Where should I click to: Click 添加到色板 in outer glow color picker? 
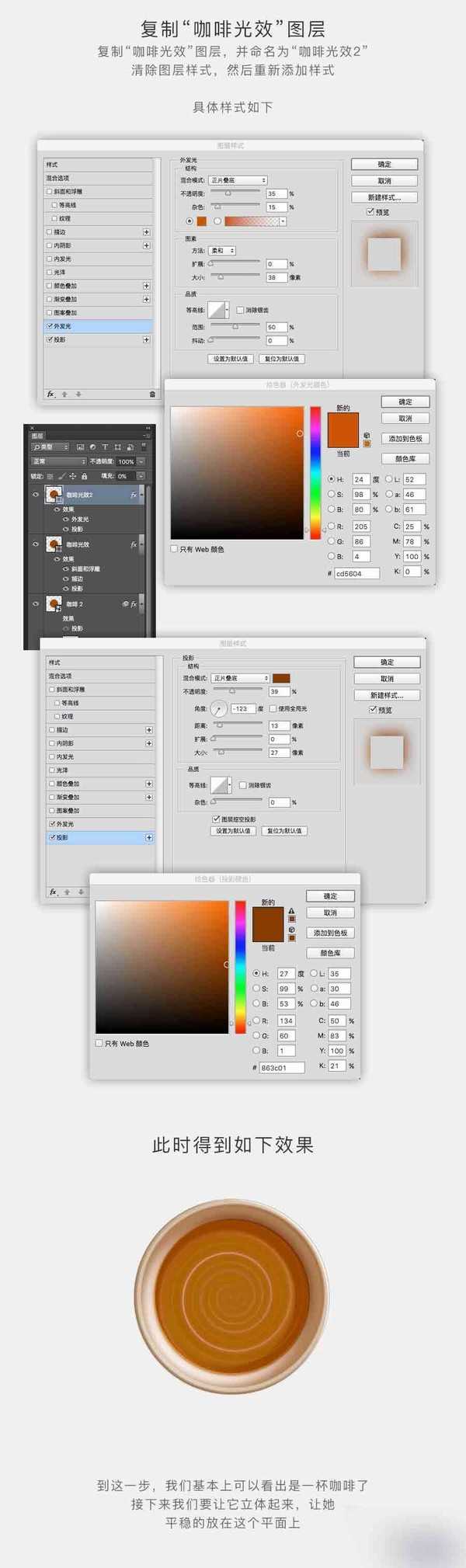click(x=405, y=439)
